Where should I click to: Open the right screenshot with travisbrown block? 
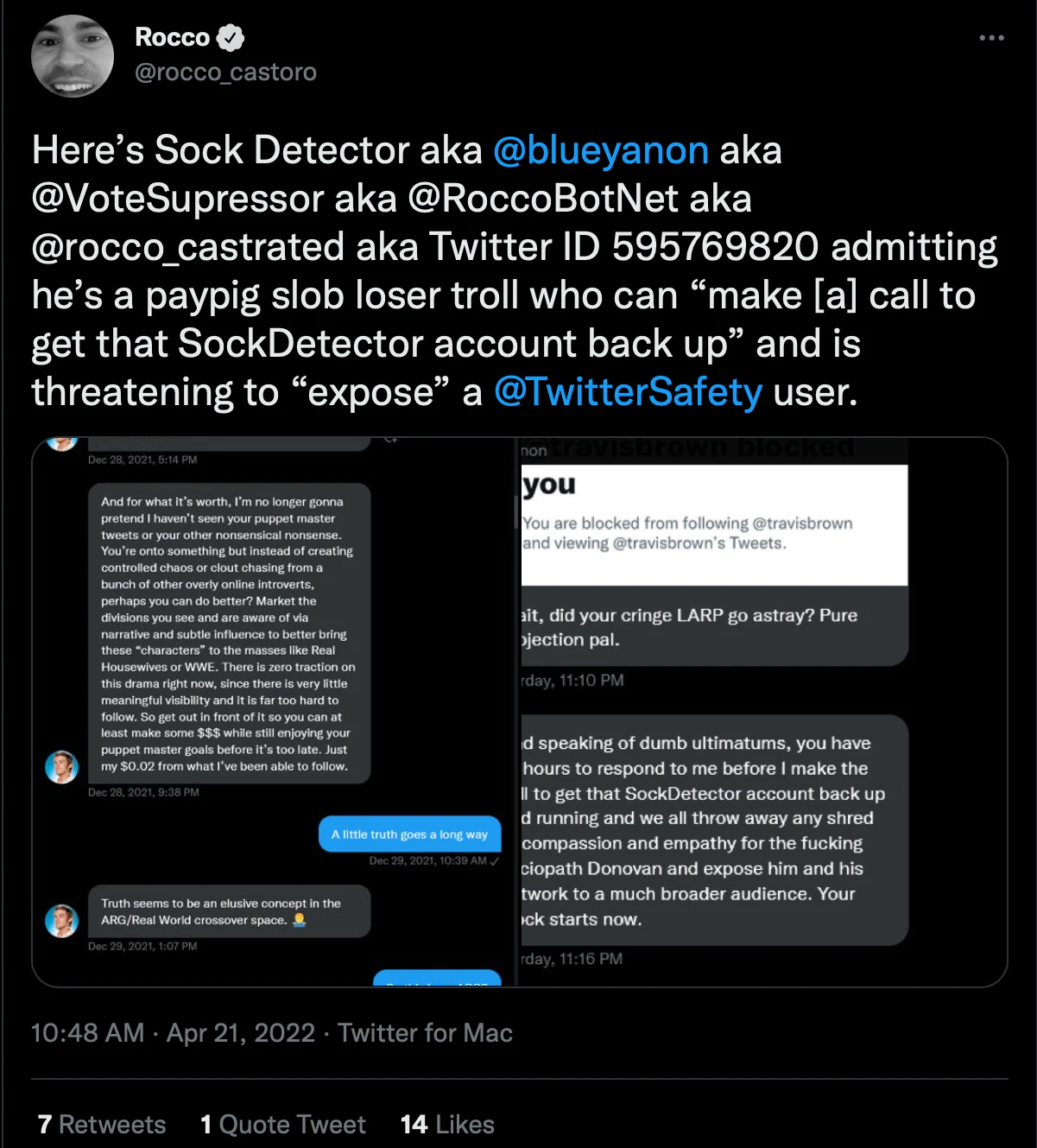point(763,712)
